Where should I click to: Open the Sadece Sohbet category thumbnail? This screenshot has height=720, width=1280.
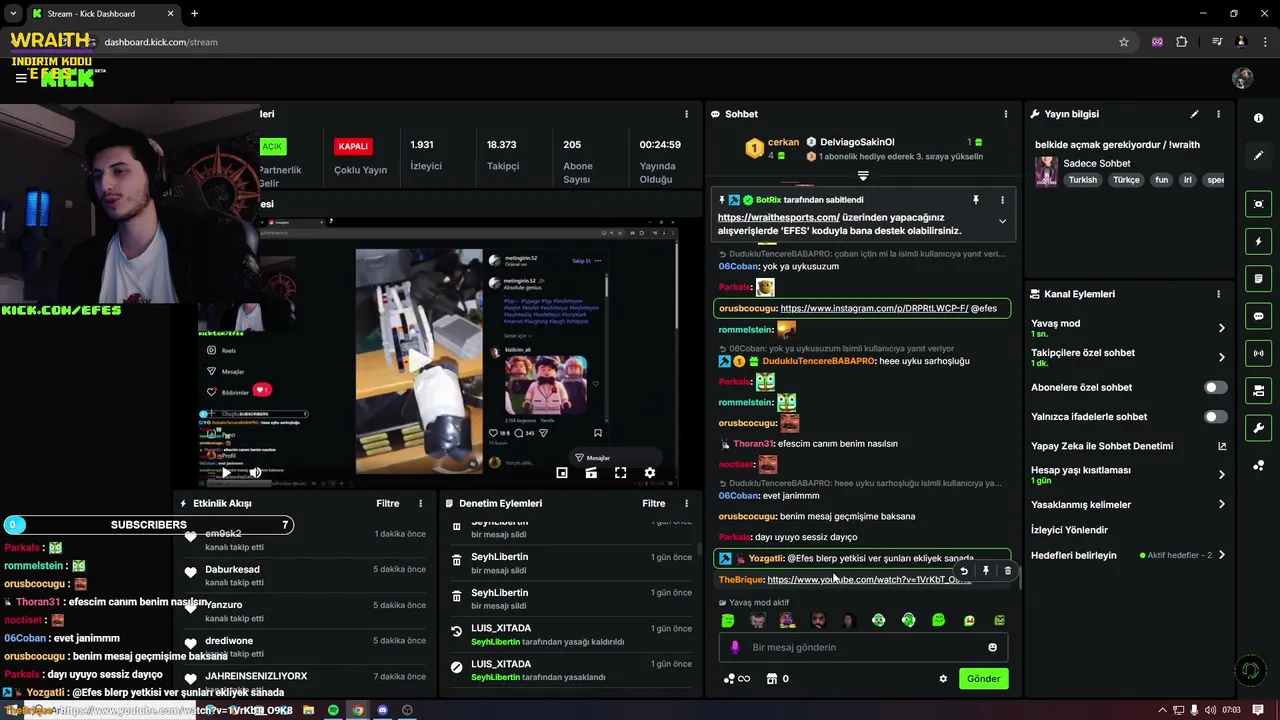point(1046,170)
